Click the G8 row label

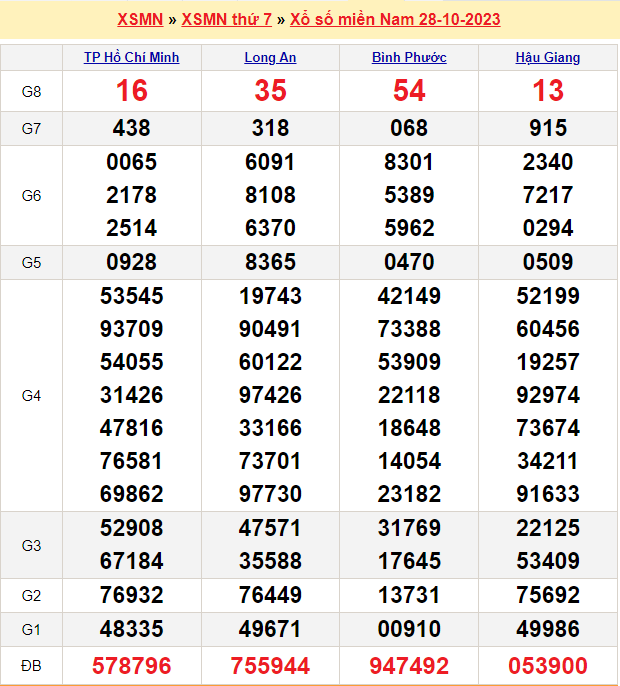31,91
